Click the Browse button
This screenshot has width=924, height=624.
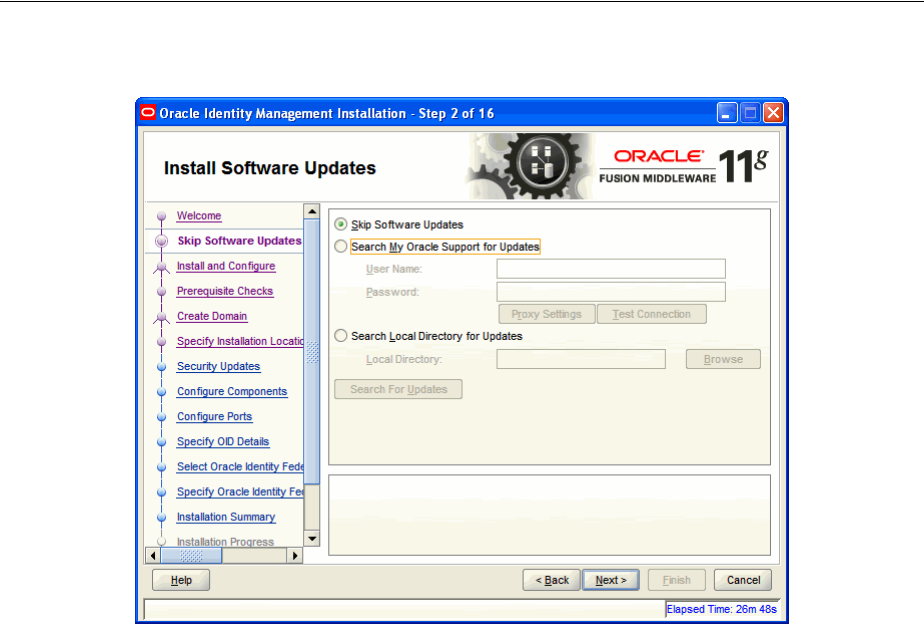723,359
